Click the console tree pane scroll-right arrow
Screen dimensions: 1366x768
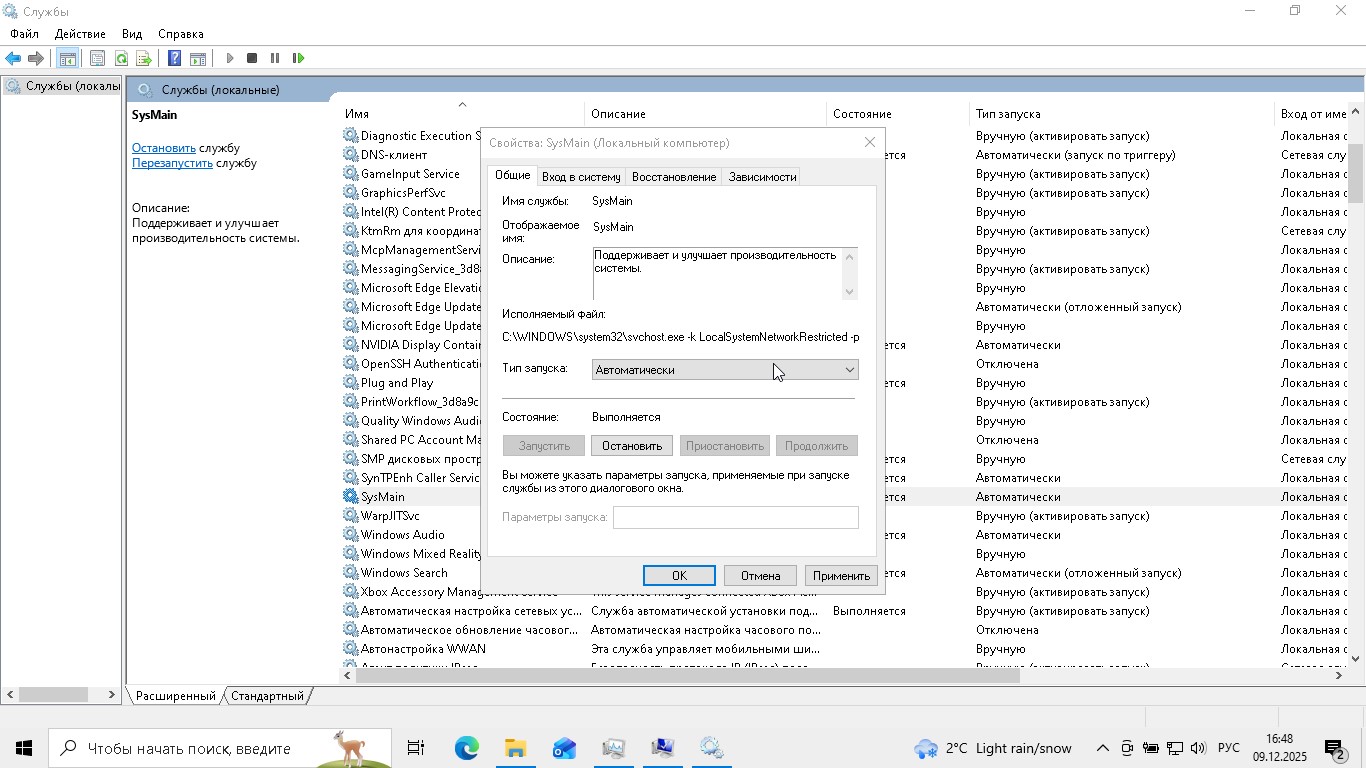click(x=112, y=695)
